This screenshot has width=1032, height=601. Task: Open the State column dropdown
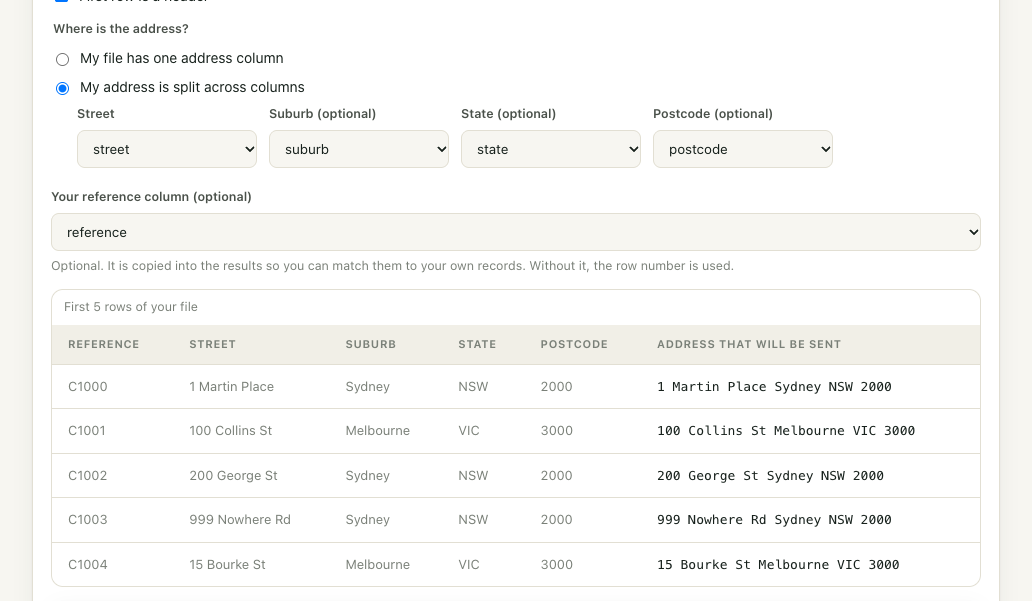pos(551,149)
